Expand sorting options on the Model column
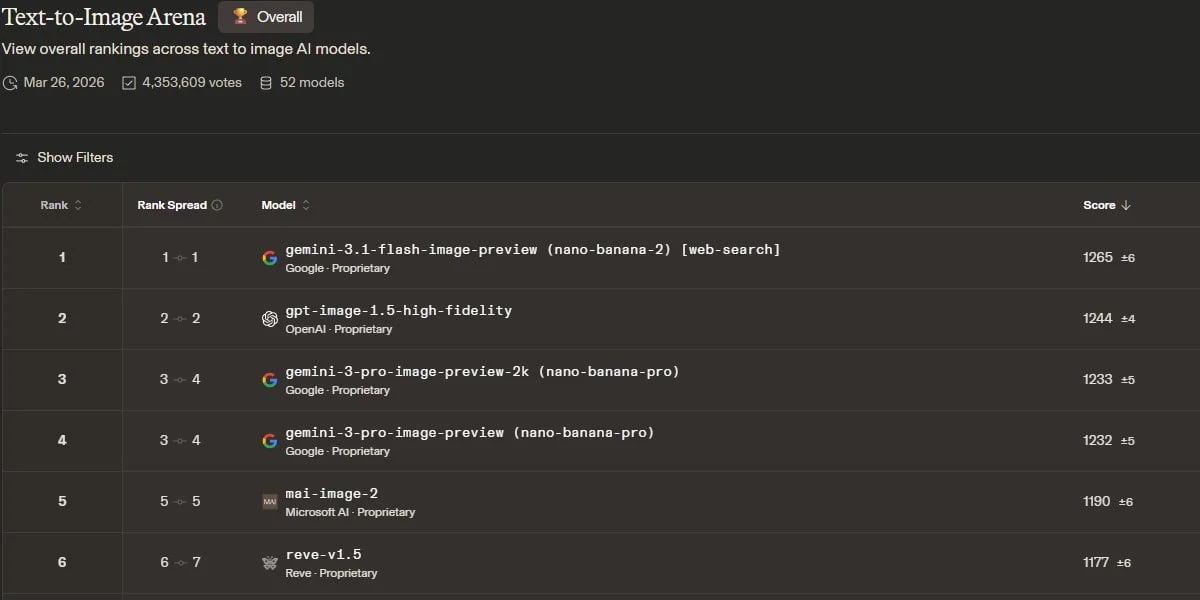This screenshot has width=1200, height=600. click(305, 204)
